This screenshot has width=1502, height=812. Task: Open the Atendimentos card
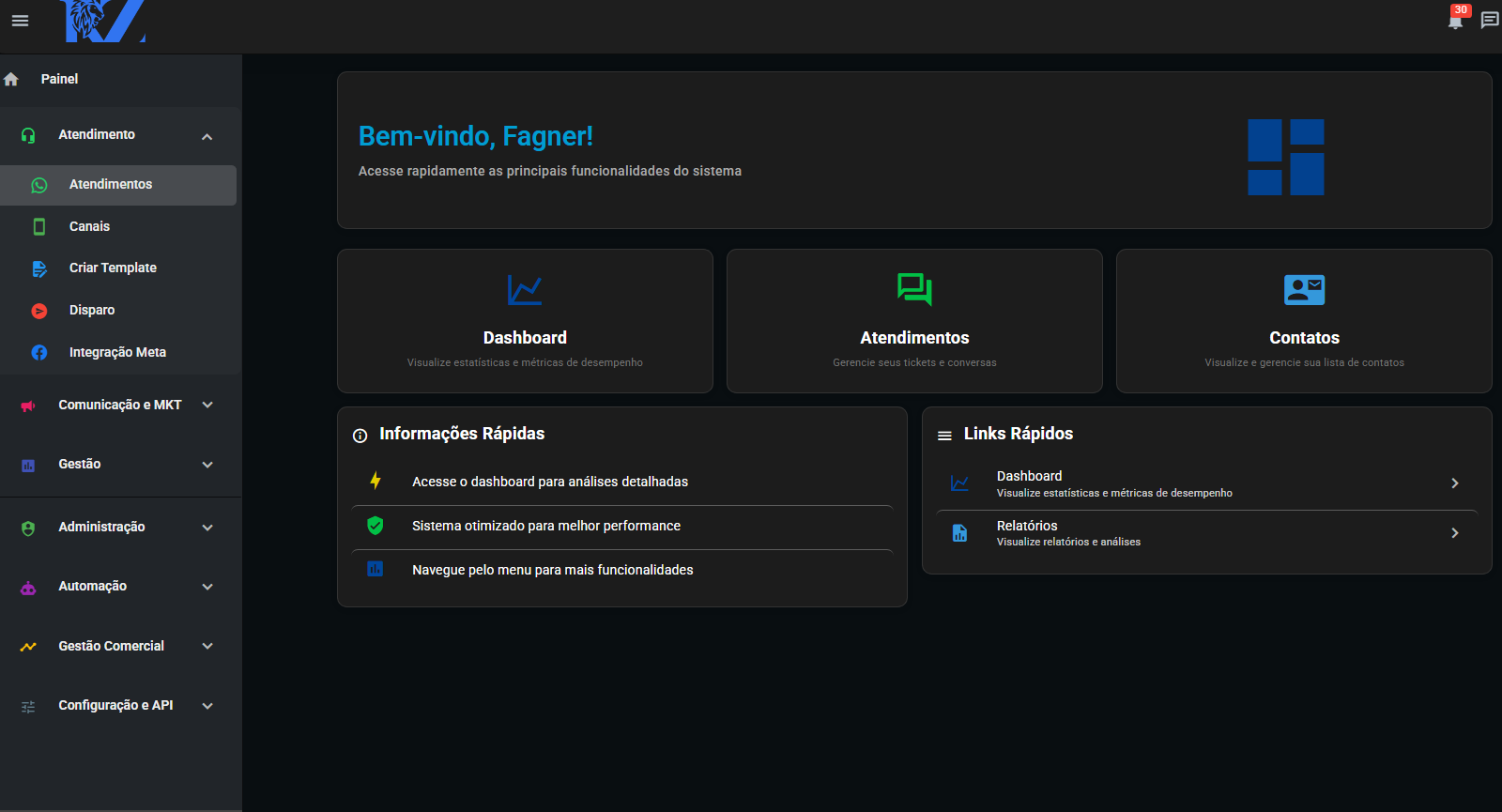click(914, 321)
